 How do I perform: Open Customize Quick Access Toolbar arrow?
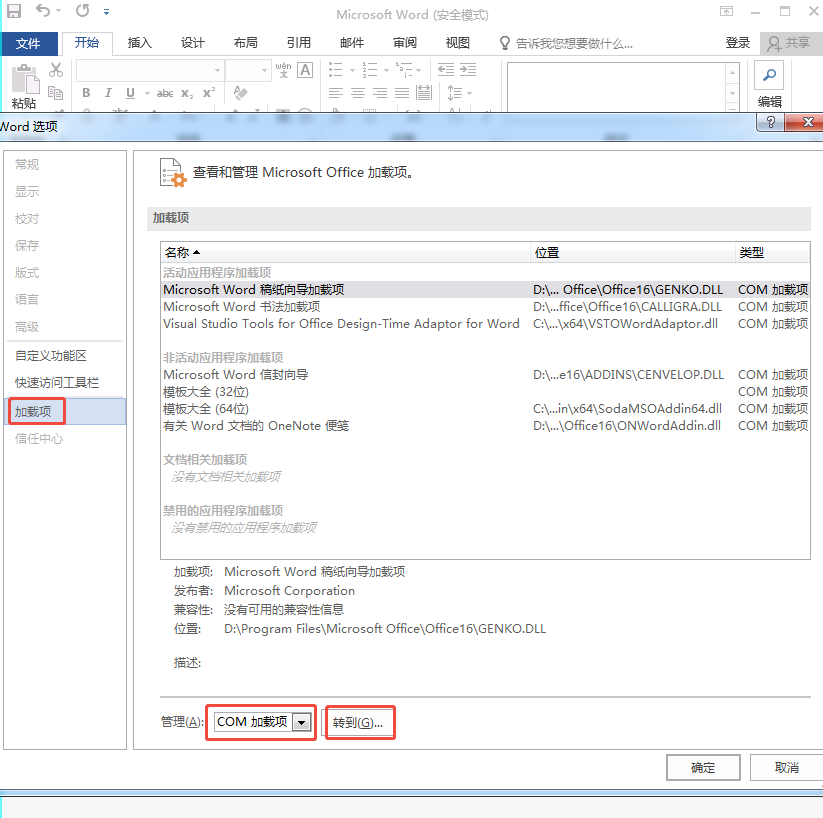pyautogui.click(x=107, y=12)
